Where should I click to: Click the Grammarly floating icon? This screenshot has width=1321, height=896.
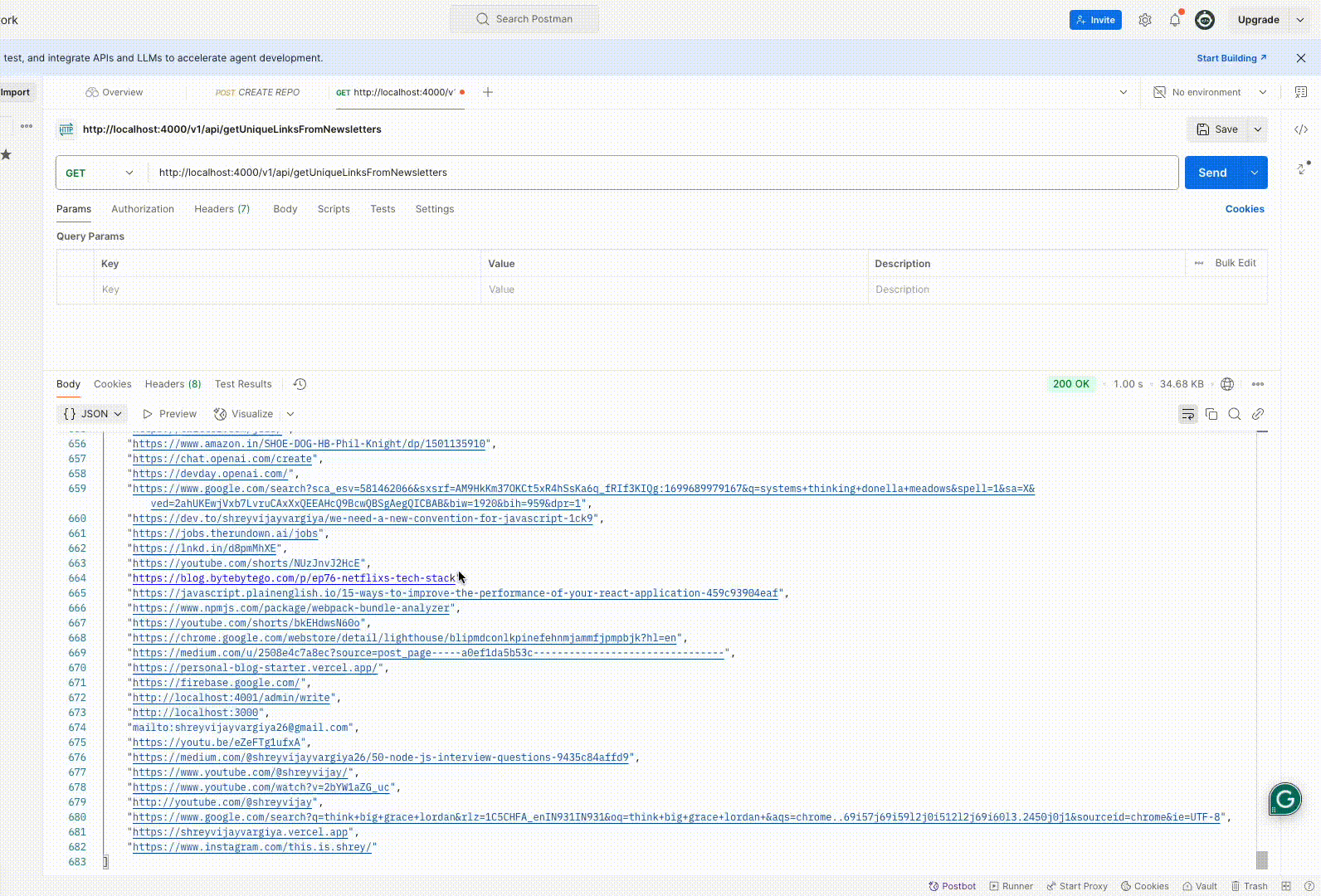1284,799
